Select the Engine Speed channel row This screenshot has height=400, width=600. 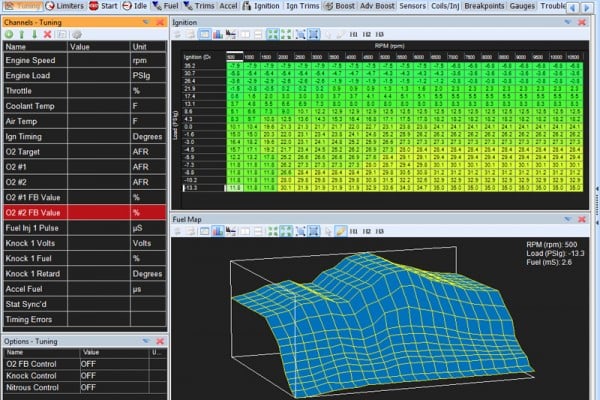85,60
